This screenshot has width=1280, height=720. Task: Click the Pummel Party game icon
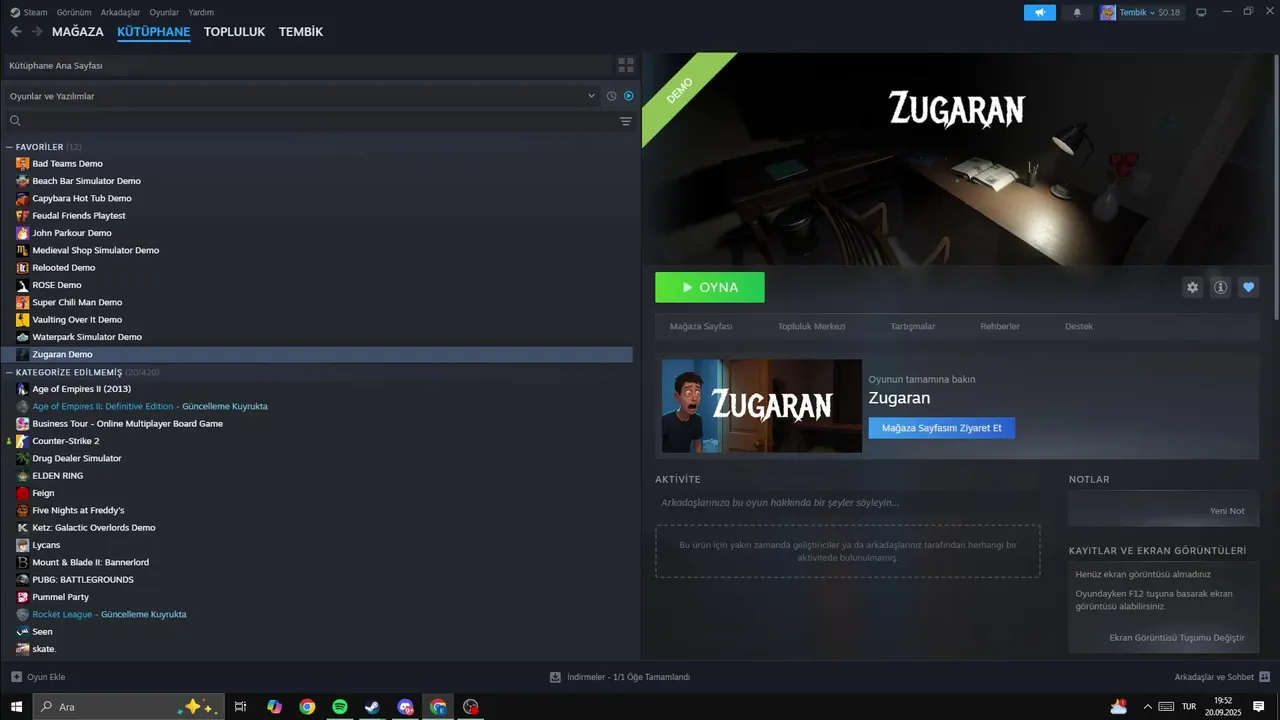coord(23,597)
